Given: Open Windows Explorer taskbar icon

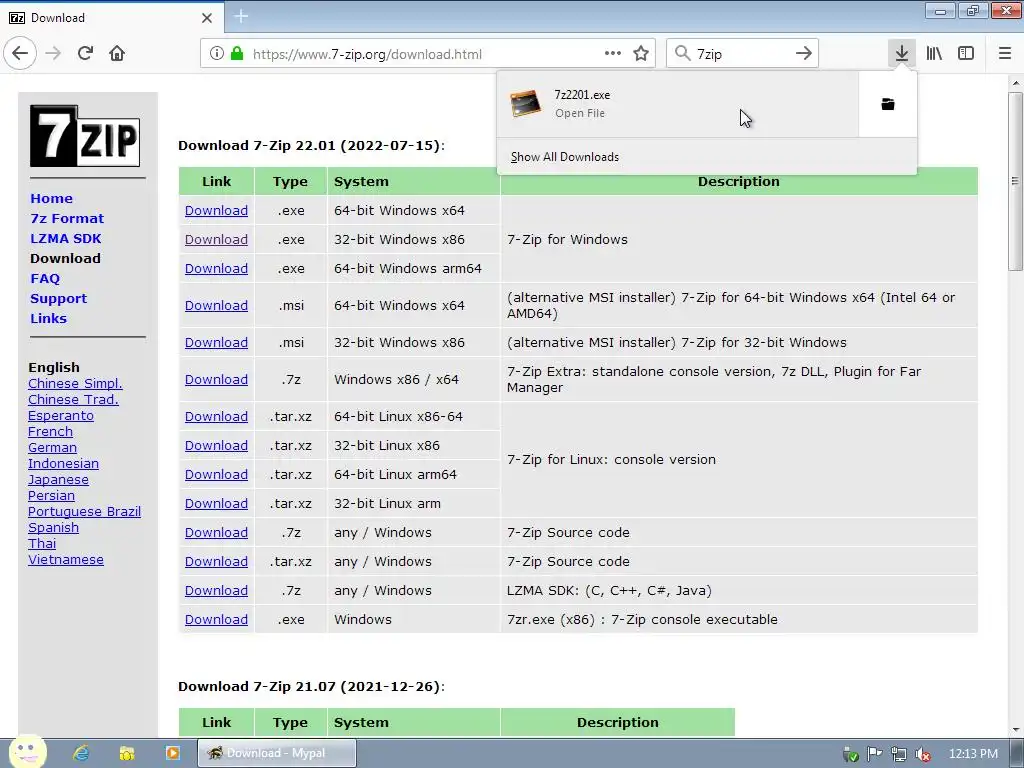Looking at the screenshot, I should click(x=127, y=753).
